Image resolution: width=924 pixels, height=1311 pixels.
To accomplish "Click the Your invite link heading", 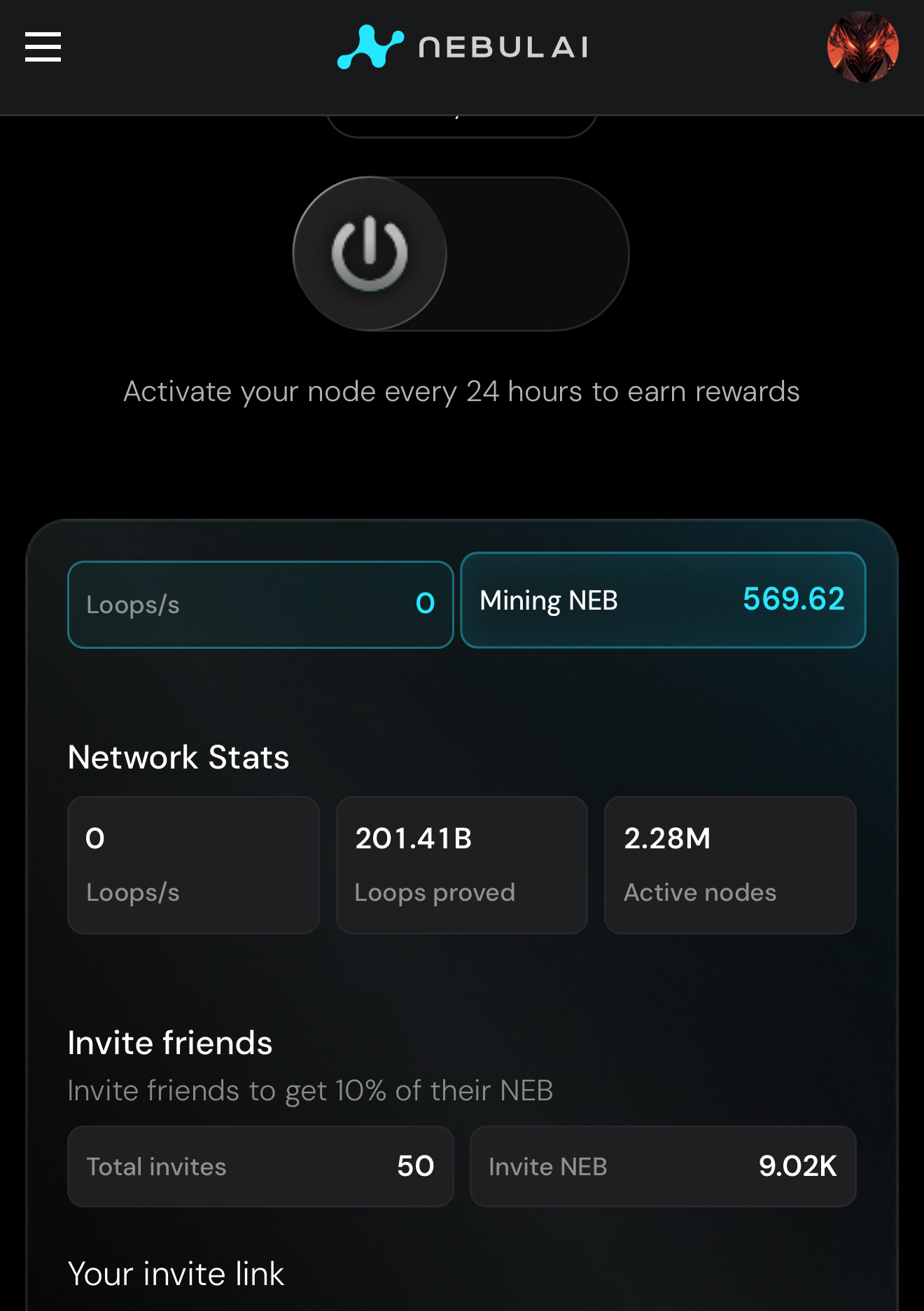I will pos(176,1274).
